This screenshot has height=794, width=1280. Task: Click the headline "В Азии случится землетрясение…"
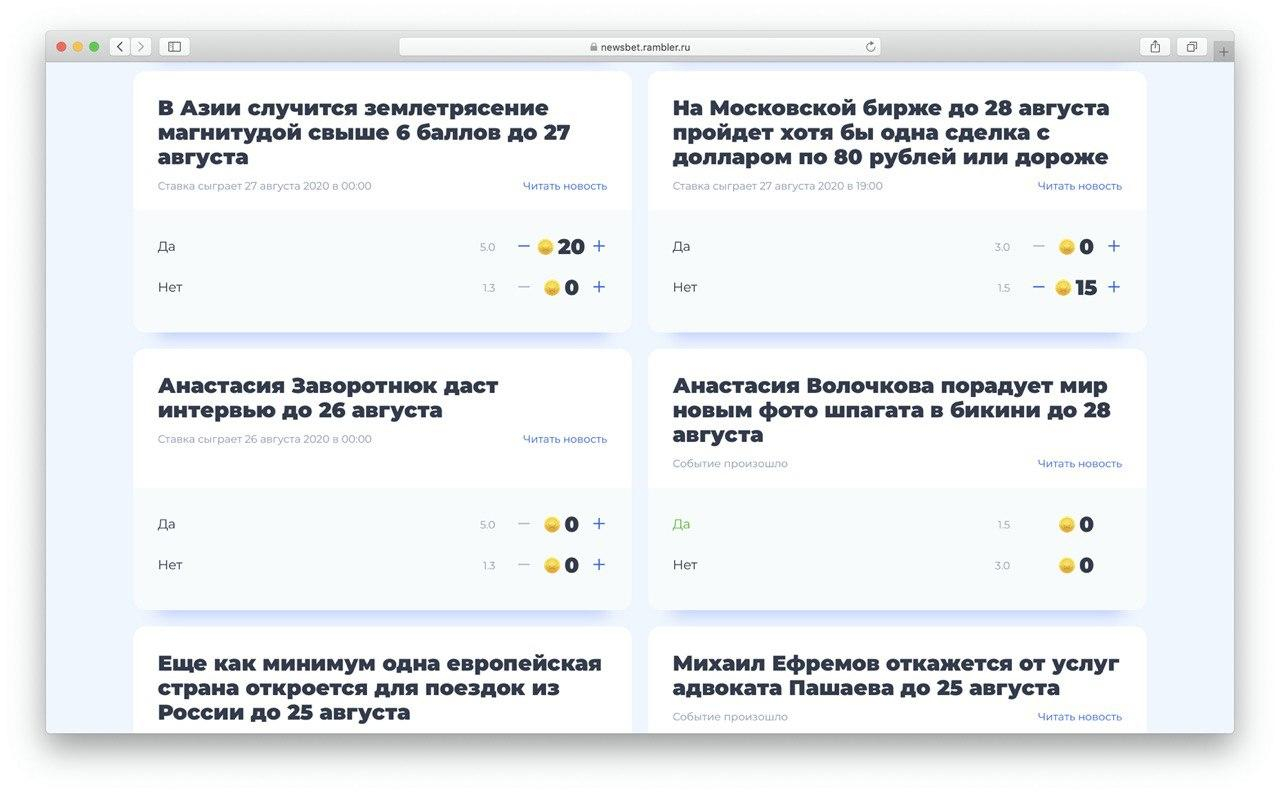click(x=364, y=133)
